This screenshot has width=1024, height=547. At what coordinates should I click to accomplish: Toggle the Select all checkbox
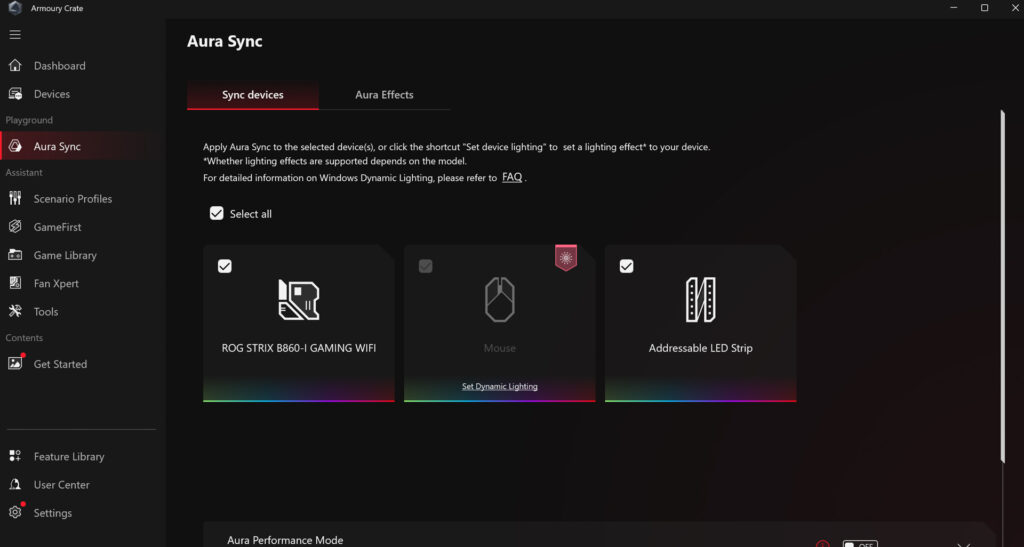tap(216, 213)
